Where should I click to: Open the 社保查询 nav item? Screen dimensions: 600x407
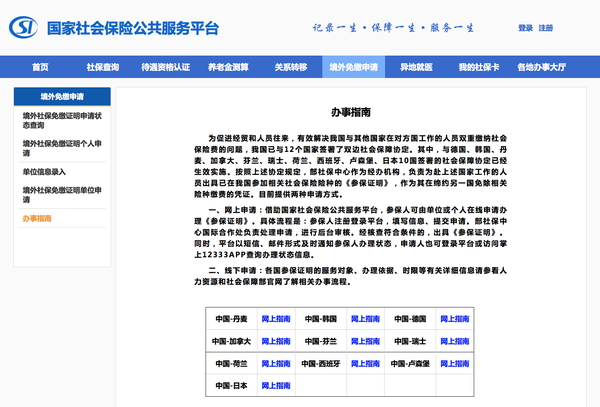point(103,67)
